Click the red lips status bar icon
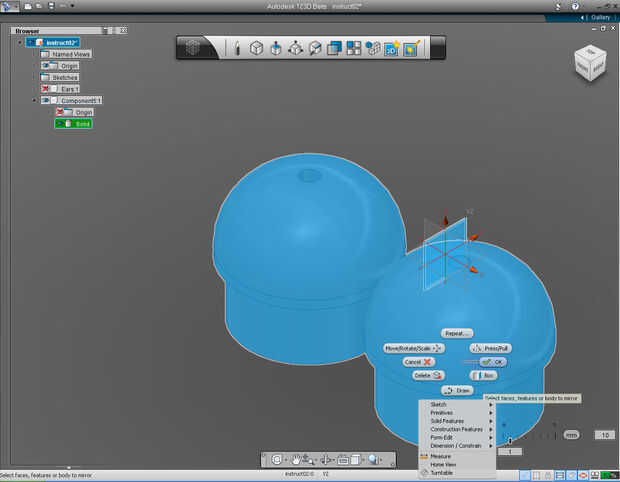Viewport: 620px width, 482px height. click(583, 475)
